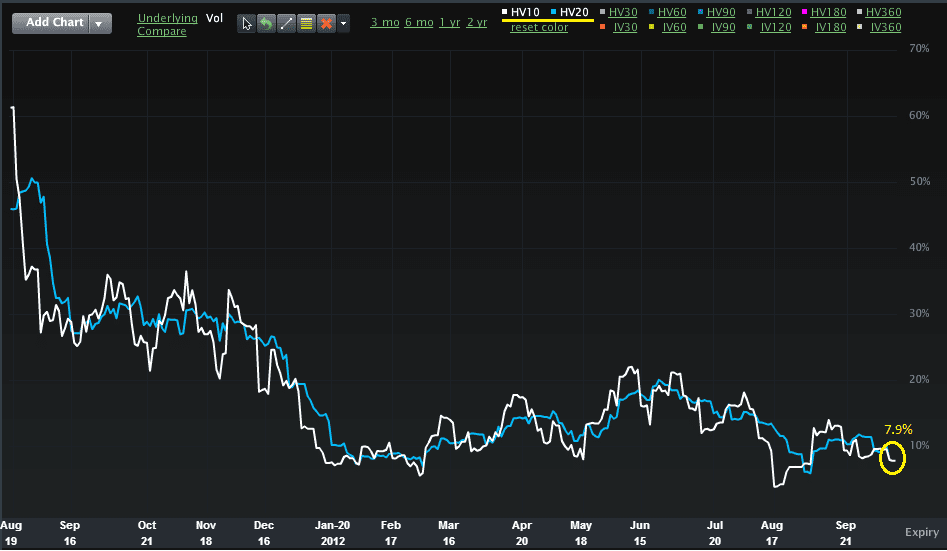Set the chart range to 6 mo
Image resolution: width=947 pixels, height=551 pixels.
[x=419, y=22]
